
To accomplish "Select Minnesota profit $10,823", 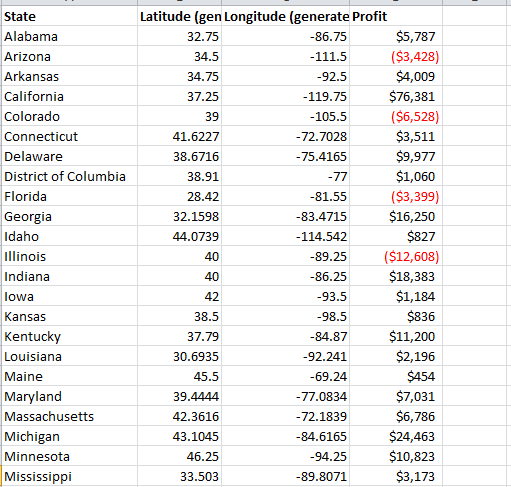I will coord(396,456).
